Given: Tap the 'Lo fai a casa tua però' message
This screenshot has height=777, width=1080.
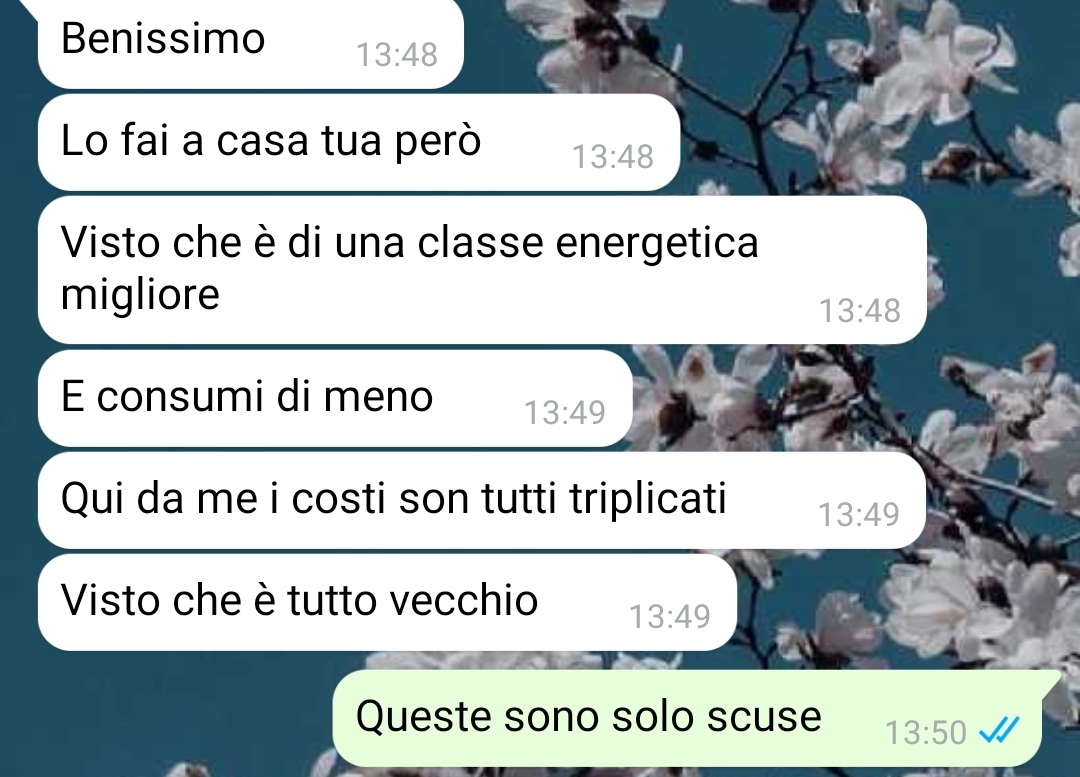Looking at the screenshot, I should tap(359, 143).
